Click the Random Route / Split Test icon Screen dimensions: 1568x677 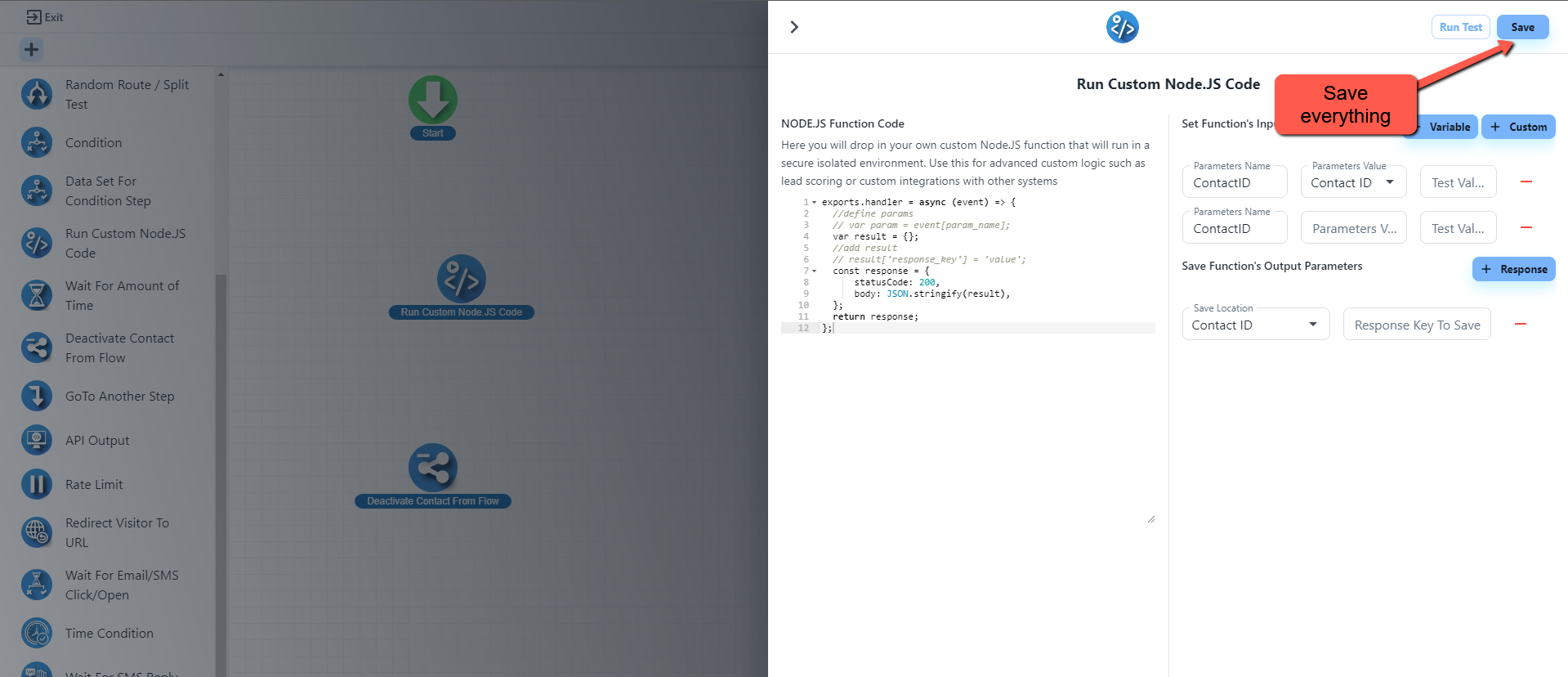pos(37,94)
